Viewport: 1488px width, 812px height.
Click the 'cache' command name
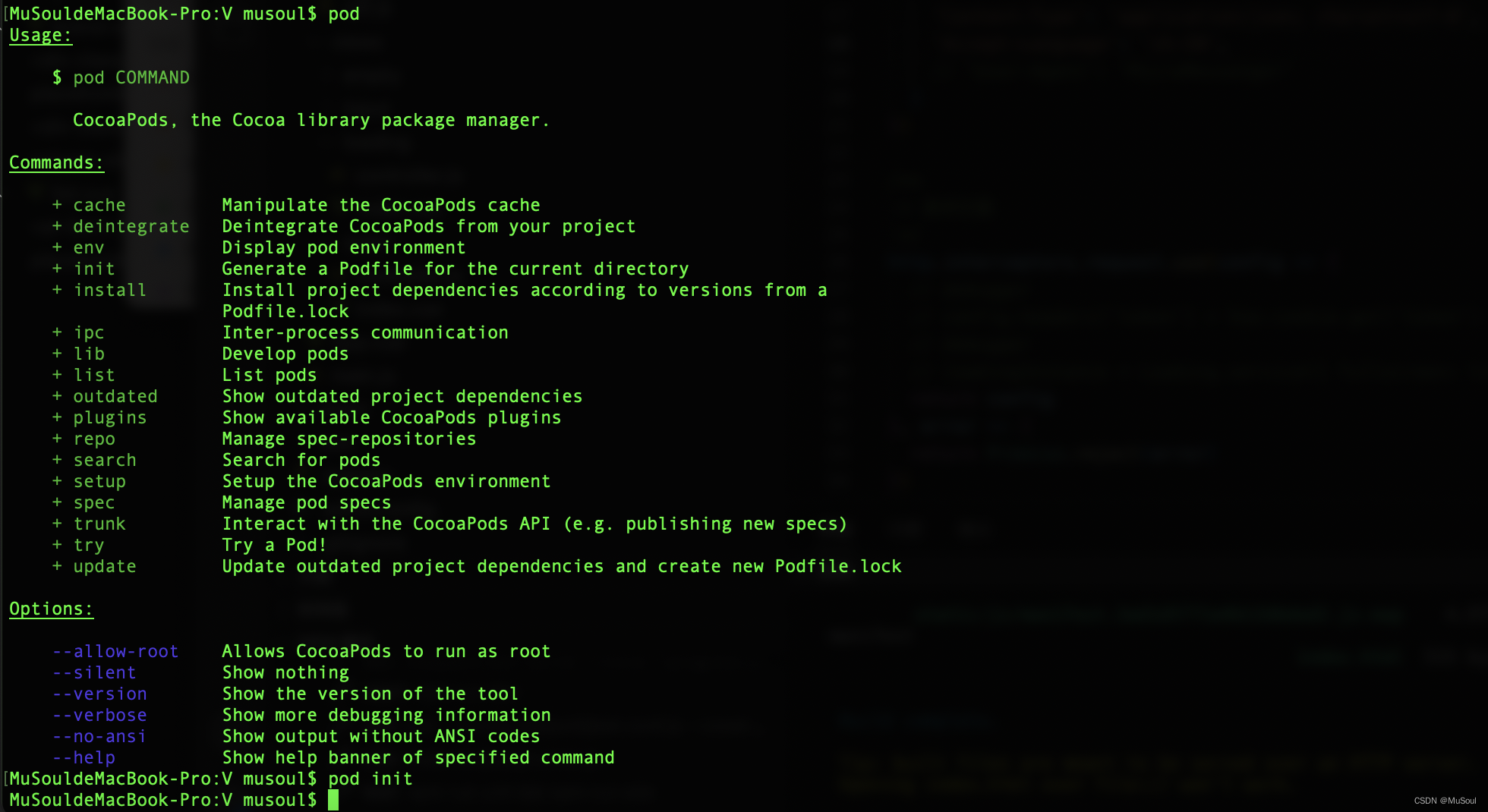(99, 205)
